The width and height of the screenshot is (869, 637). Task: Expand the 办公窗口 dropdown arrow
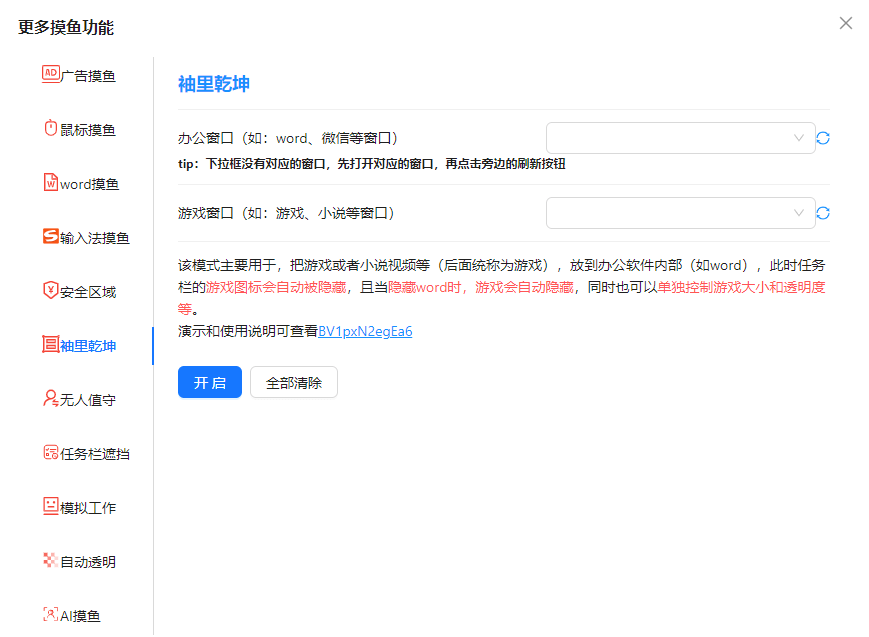pyautogui.click(x=798, y=138)
